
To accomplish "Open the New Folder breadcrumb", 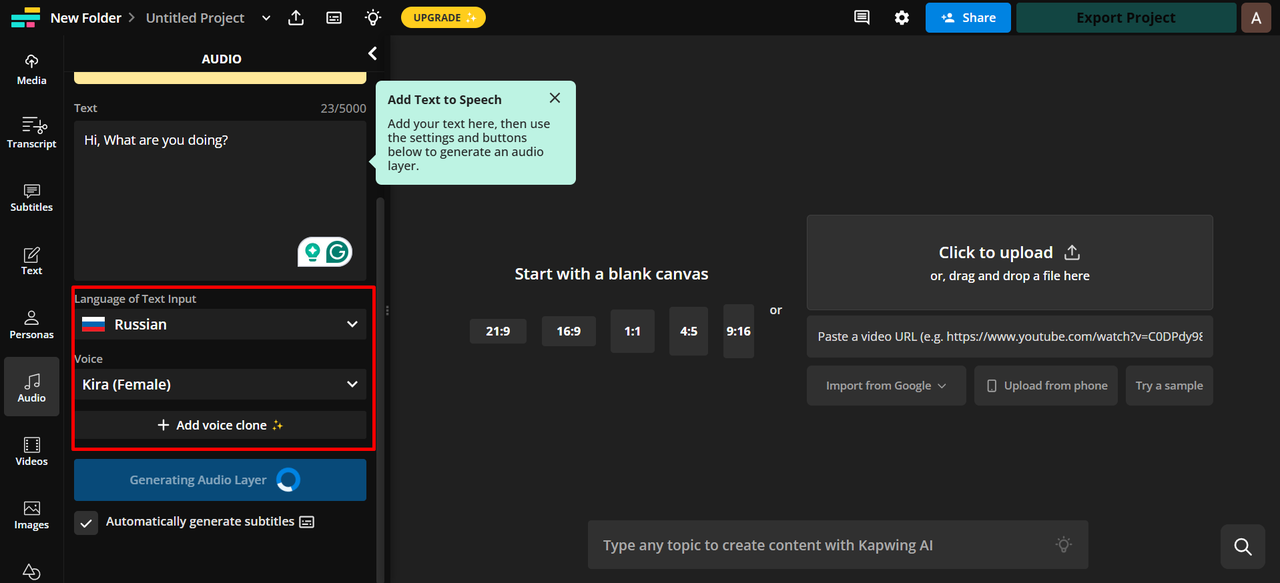I will coord(86,18).
